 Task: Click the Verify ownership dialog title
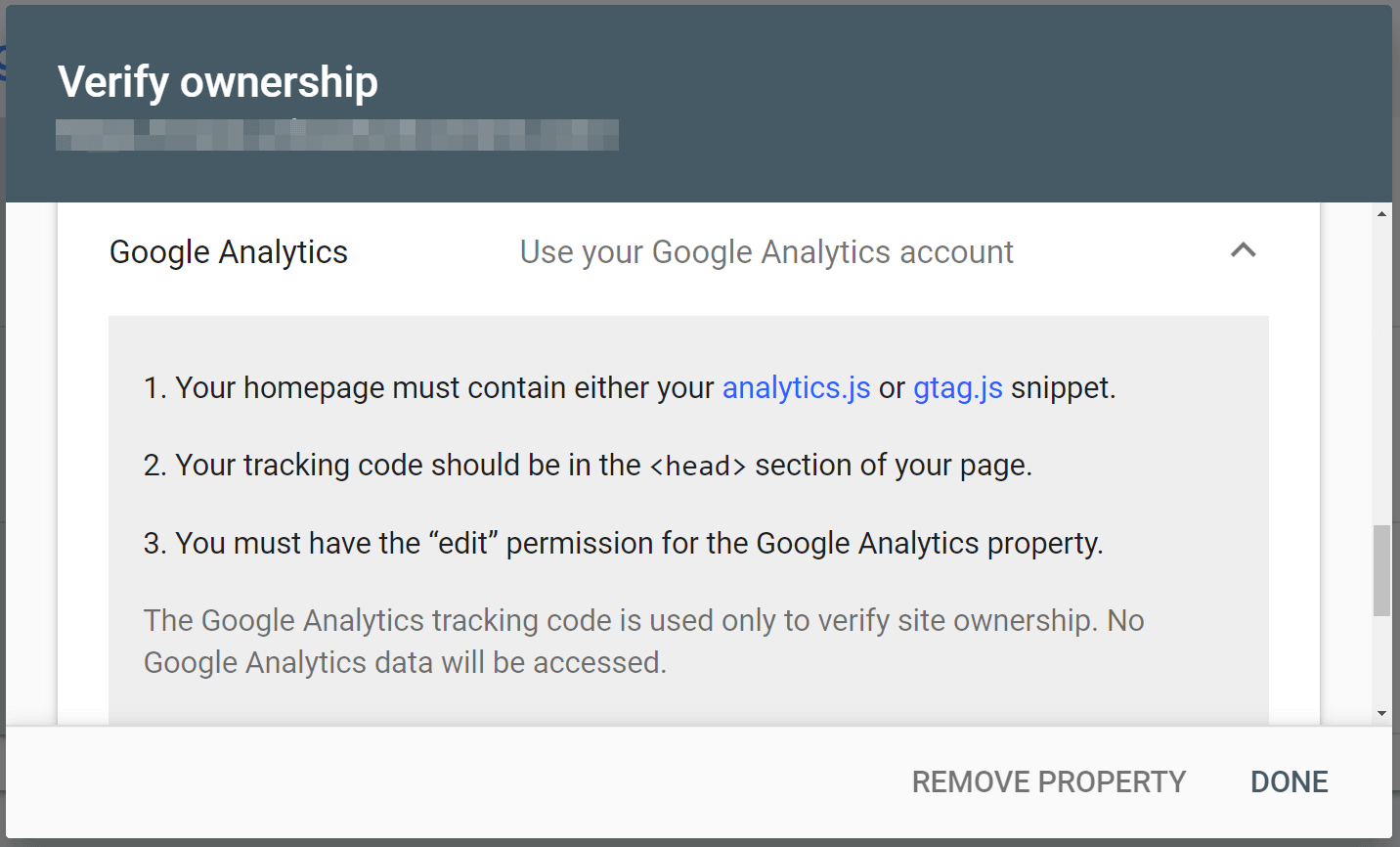219,82
